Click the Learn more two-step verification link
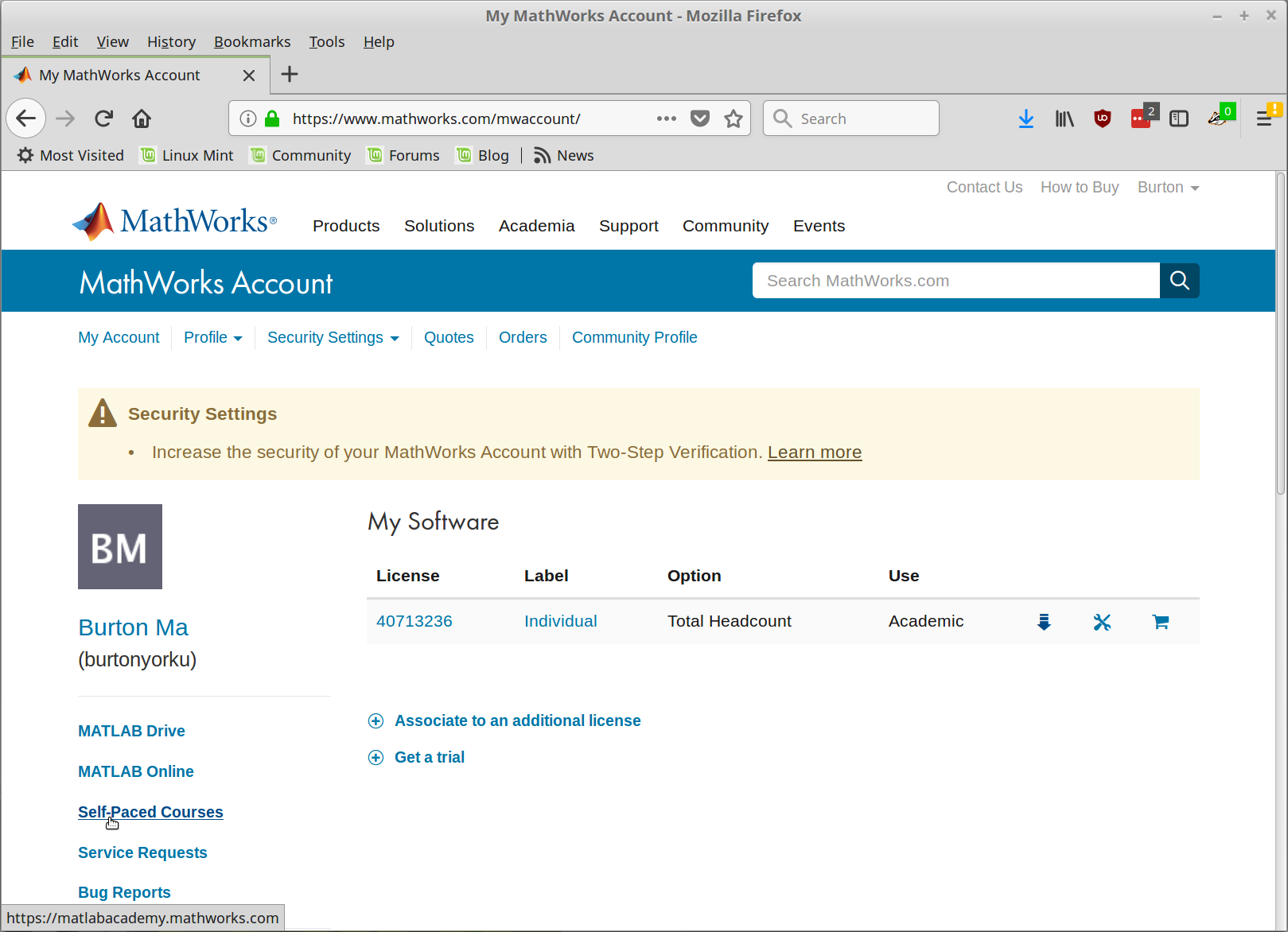The width and height of the screenshot is (1288, 932). 815,452
